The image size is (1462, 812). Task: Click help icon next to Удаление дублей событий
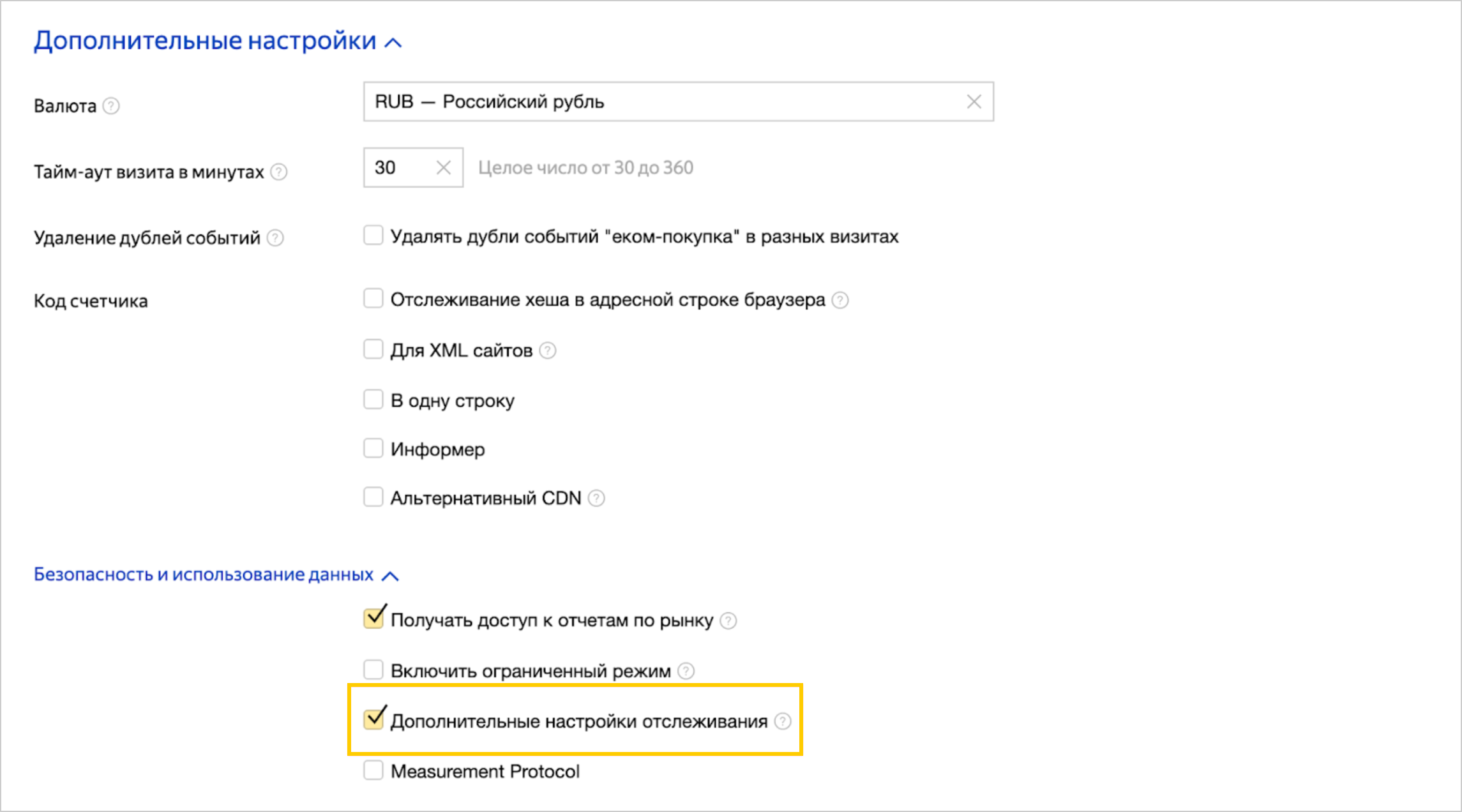pos(275,238)
